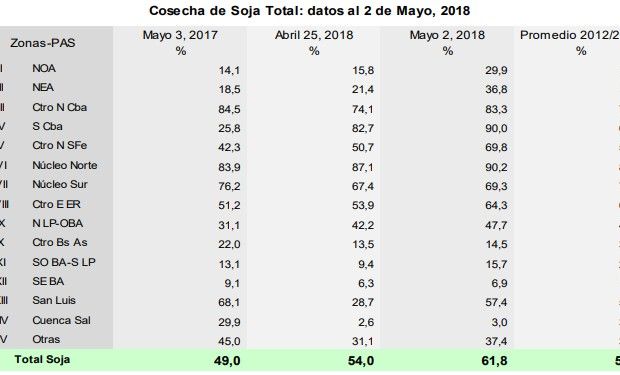Click the S Cba value 90,0
This screenshot has height=375, width=620.
(x=496, y=129)
